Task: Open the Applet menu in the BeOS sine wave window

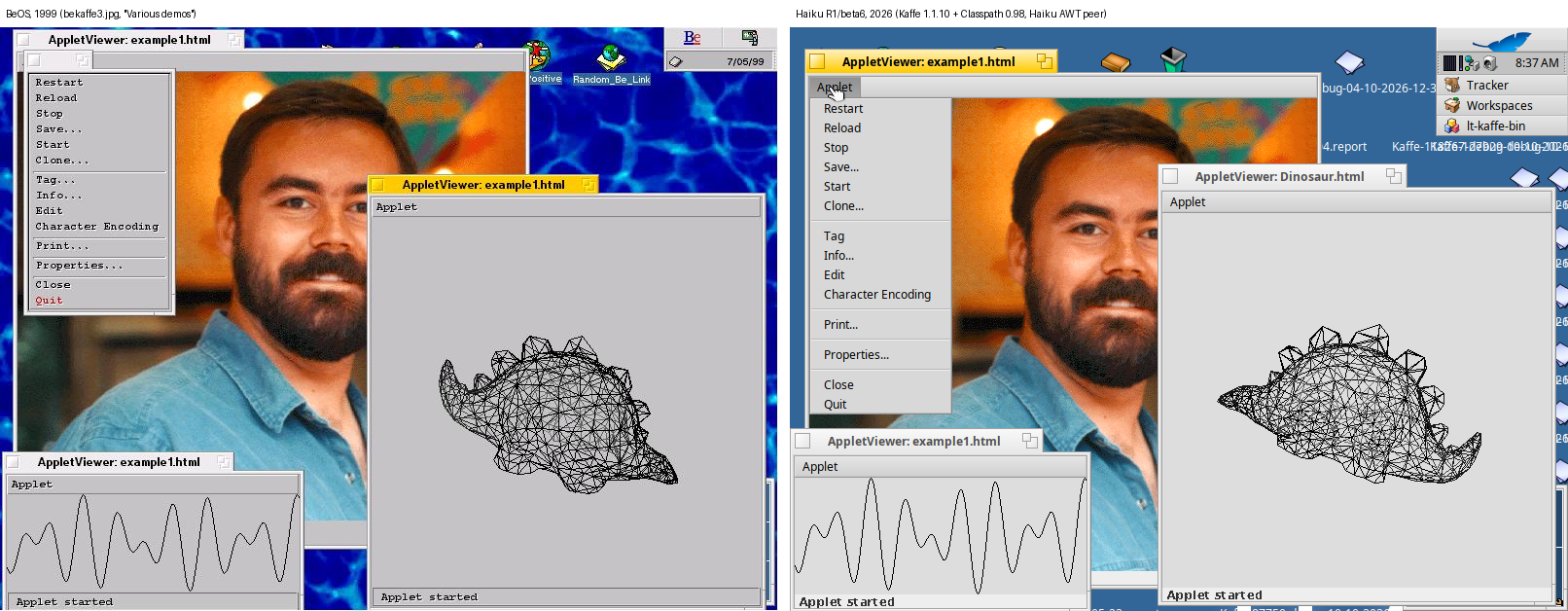Action: [x=32, y=484]
